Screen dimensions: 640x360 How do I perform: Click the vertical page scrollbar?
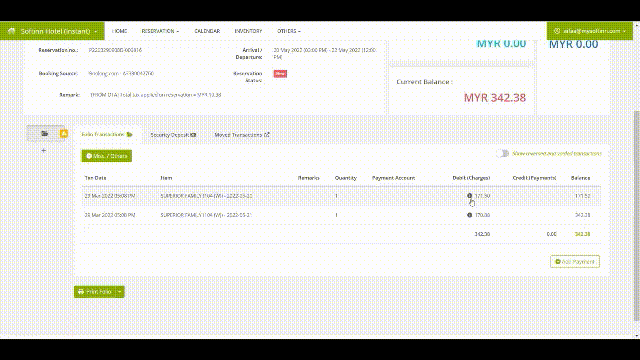coord(637,216)
